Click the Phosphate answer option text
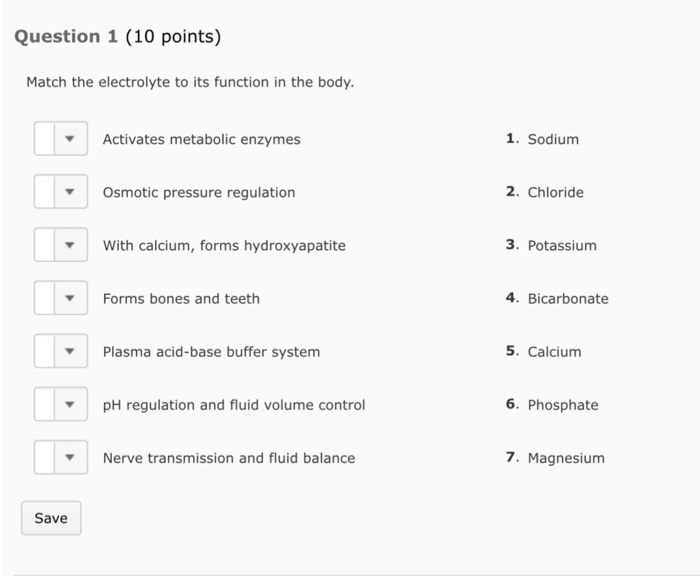 [x=563, y=405]
